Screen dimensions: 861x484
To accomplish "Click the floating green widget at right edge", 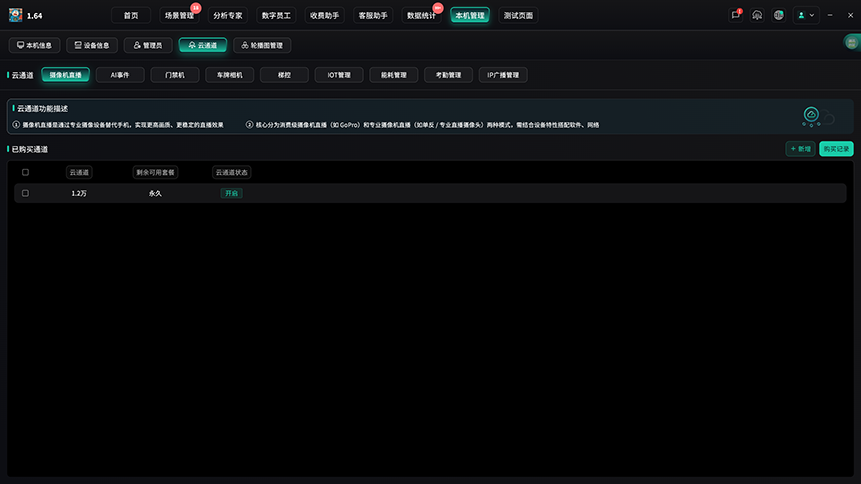I will (x=852, y=42).
